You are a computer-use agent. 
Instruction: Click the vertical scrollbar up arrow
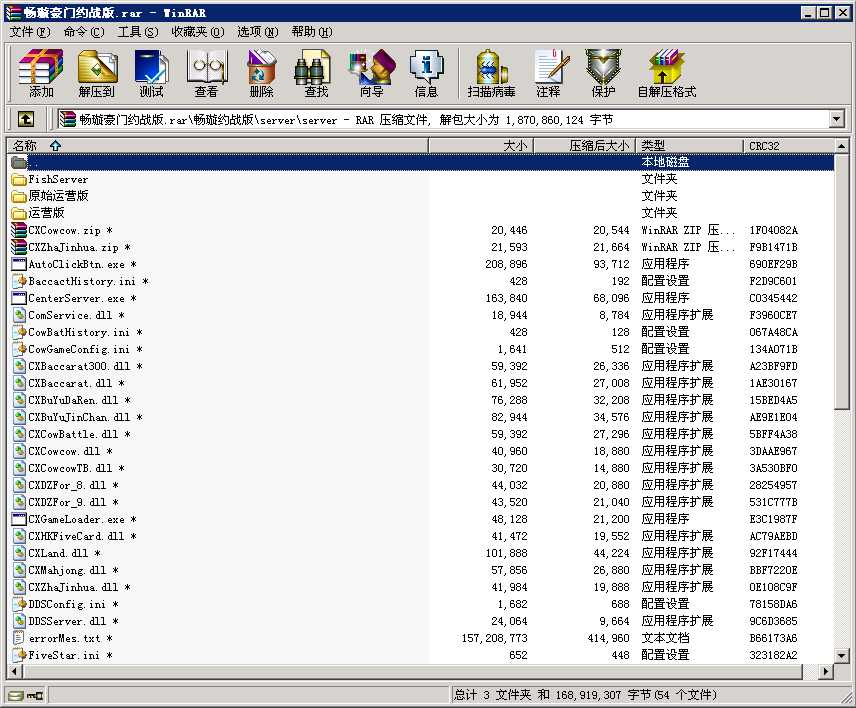point(841,146)
